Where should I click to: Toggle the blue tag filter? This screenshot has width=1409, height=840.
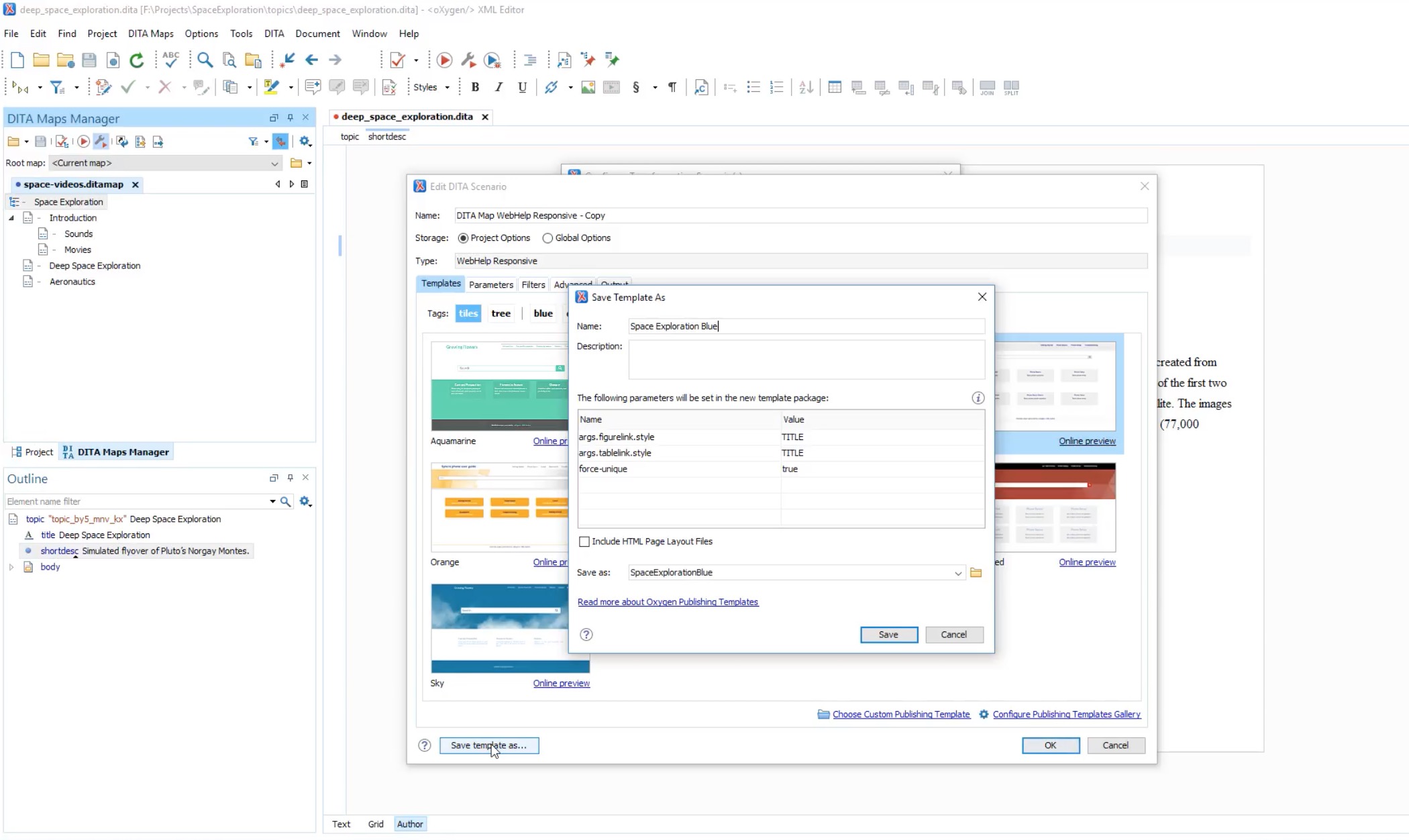click(543, 313)
